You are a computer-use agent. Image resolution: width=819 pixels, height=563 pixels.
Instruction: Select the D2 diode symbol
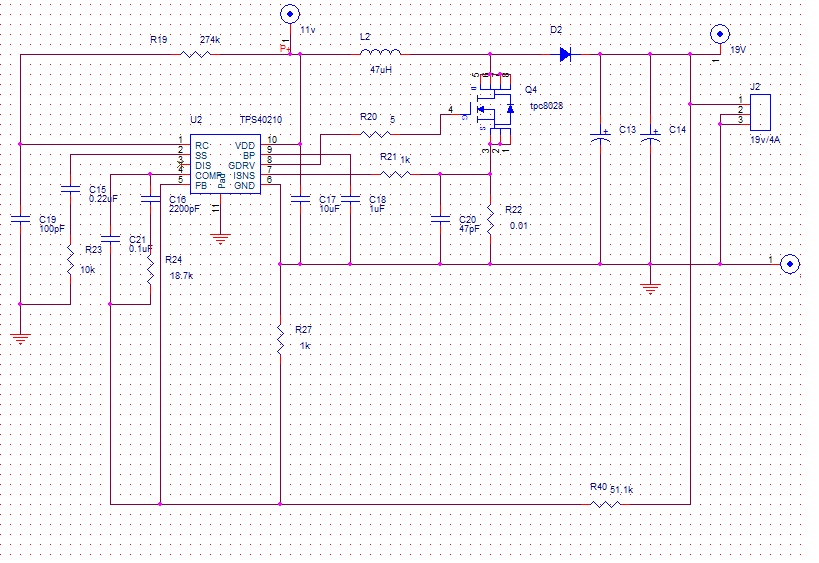click(x=565, y=54)
